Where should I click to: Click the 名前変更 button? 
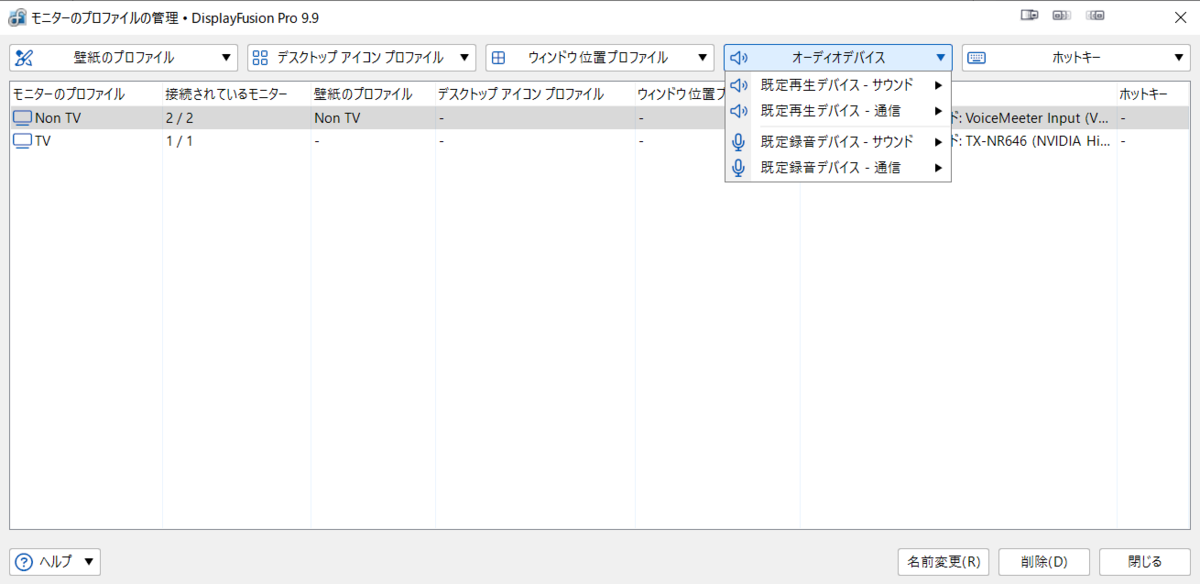click(943, 561)
